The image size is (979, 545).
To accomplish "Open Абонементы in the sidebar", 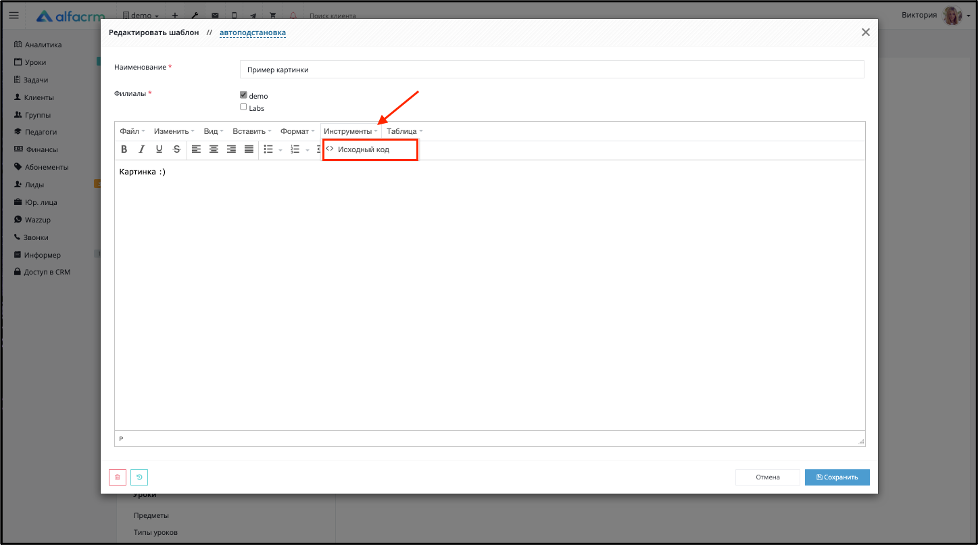I will point(41,167).
